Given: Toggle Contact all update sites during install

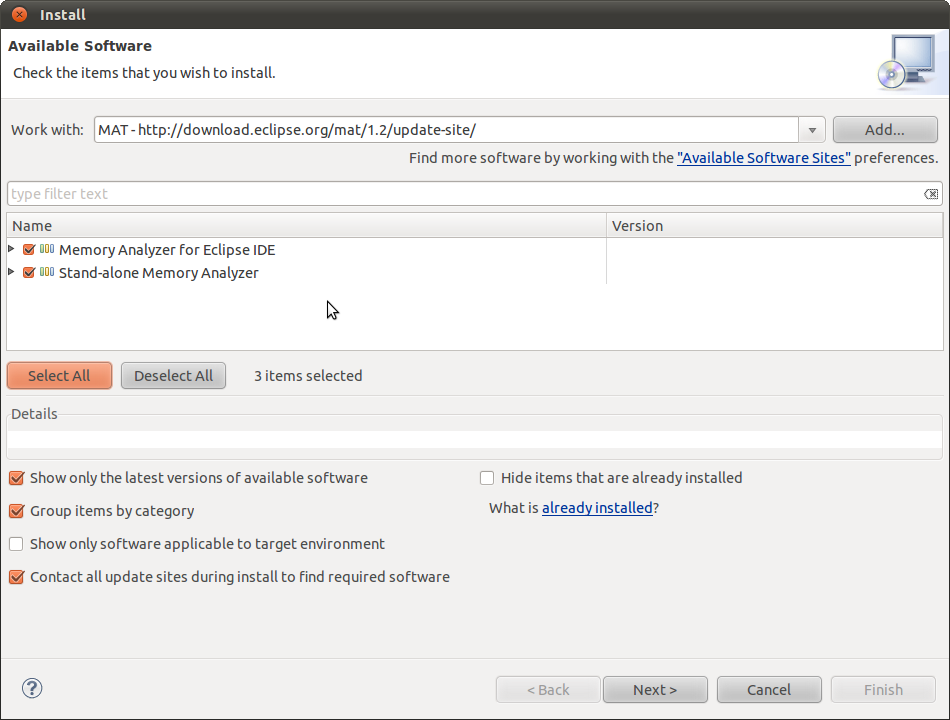Looking at the screenshot, I should coord(16,576).
